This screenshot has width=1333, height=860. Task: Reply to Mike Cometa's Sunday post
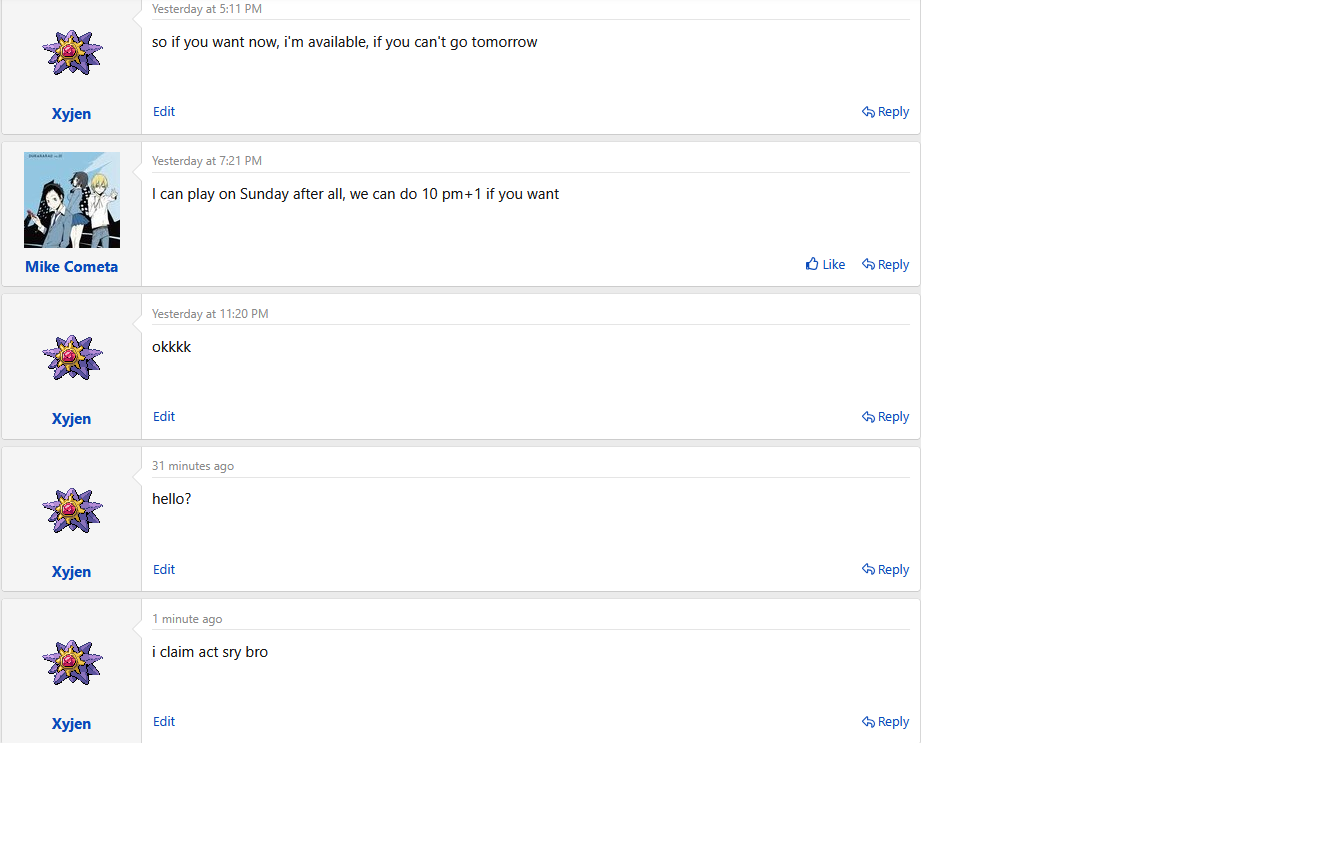pos(886,264)
